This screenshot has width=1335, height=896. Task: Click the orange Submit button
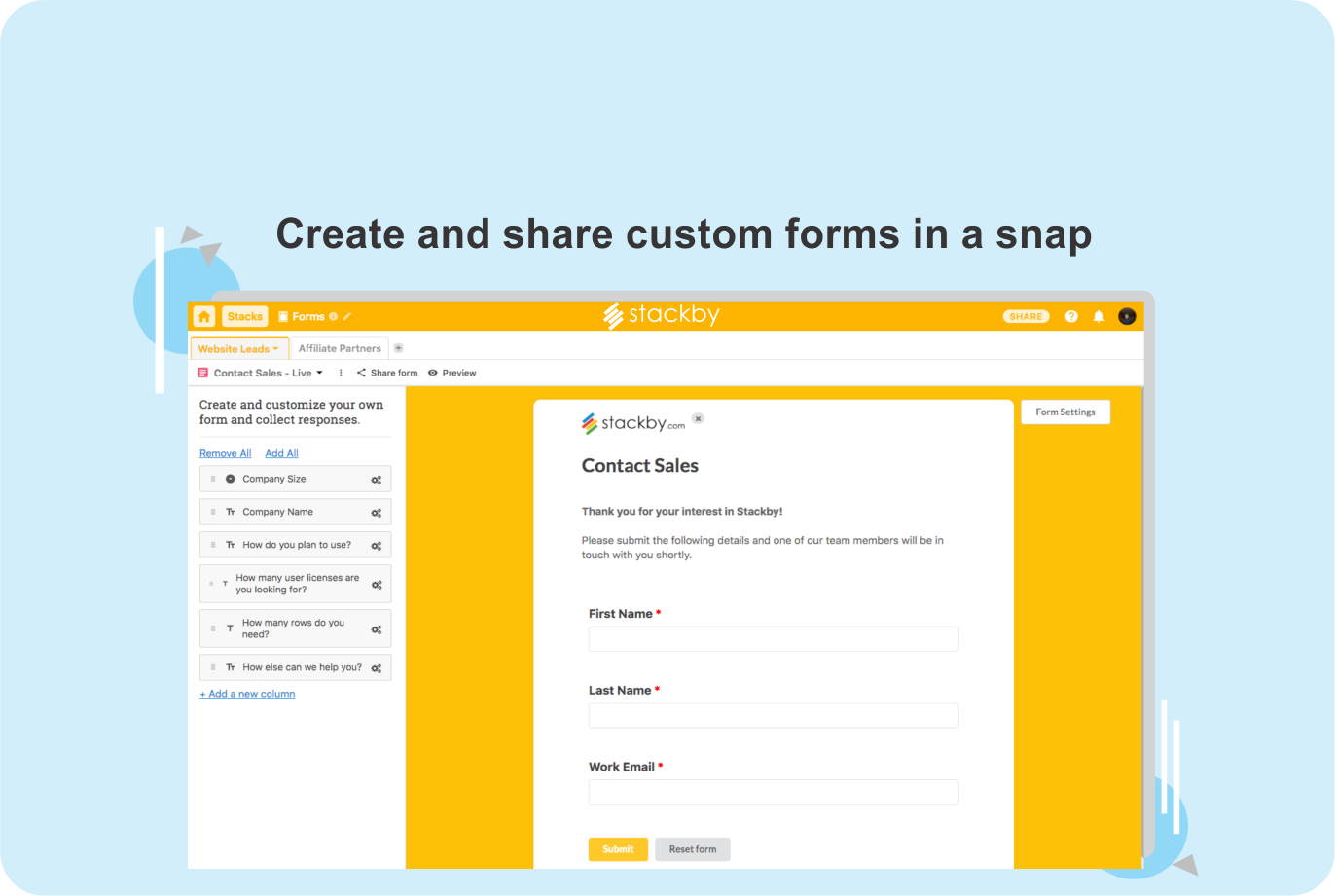click(x=618, y=849)
